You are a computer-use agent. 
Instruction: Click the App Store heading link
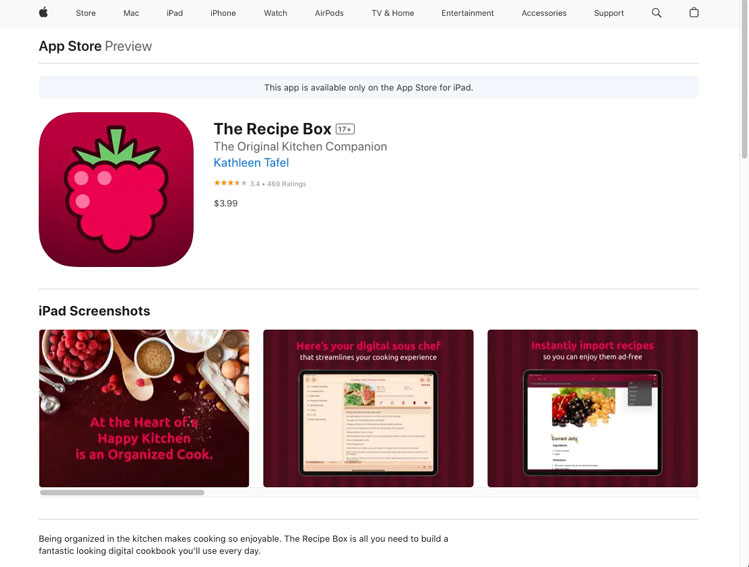coord(70,46)
